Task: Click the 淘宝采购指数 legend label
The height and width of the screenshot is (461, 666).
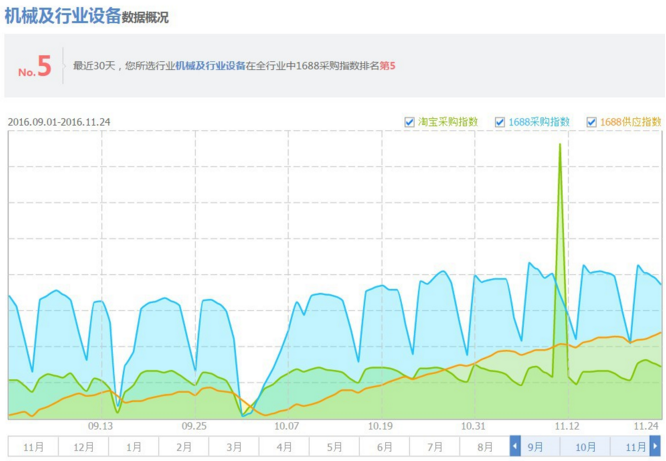Action: pos(448,122)
